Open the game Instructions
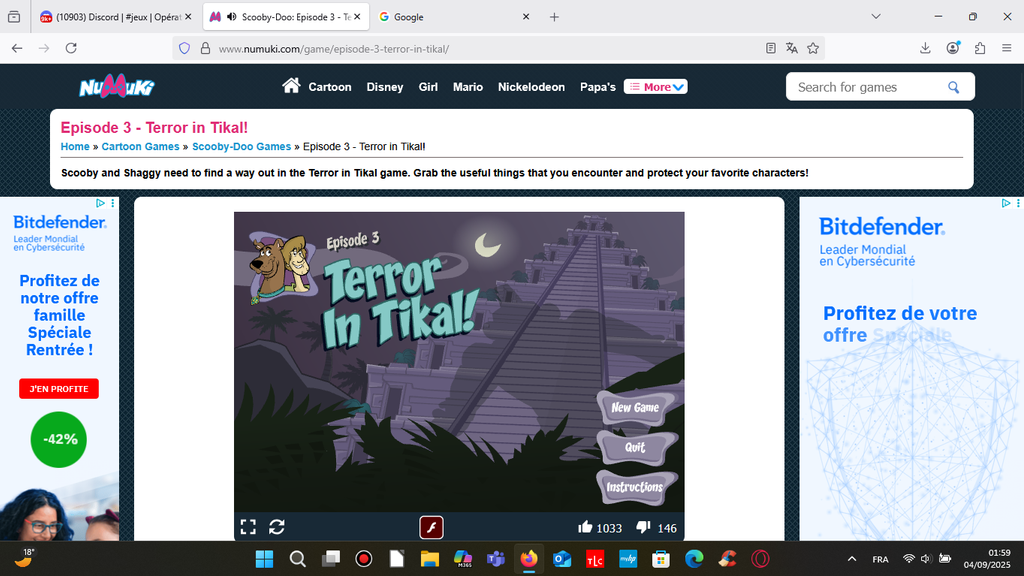1024x576 pixels. 634,487
